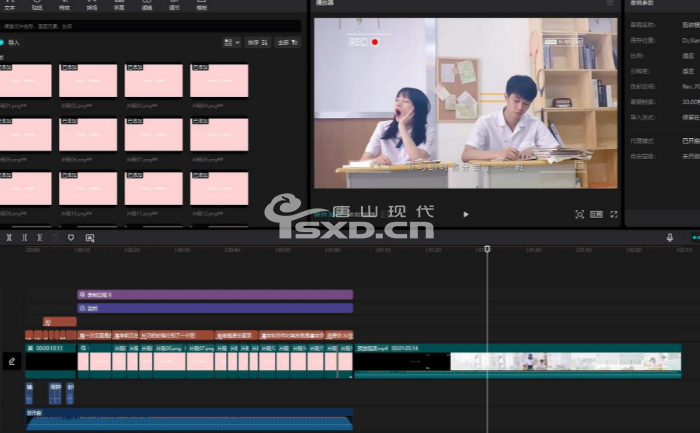This screenshot has width=700, height=433.
Task: Select the purple effect clip on timeline
Action: click(x=215, y=295)
